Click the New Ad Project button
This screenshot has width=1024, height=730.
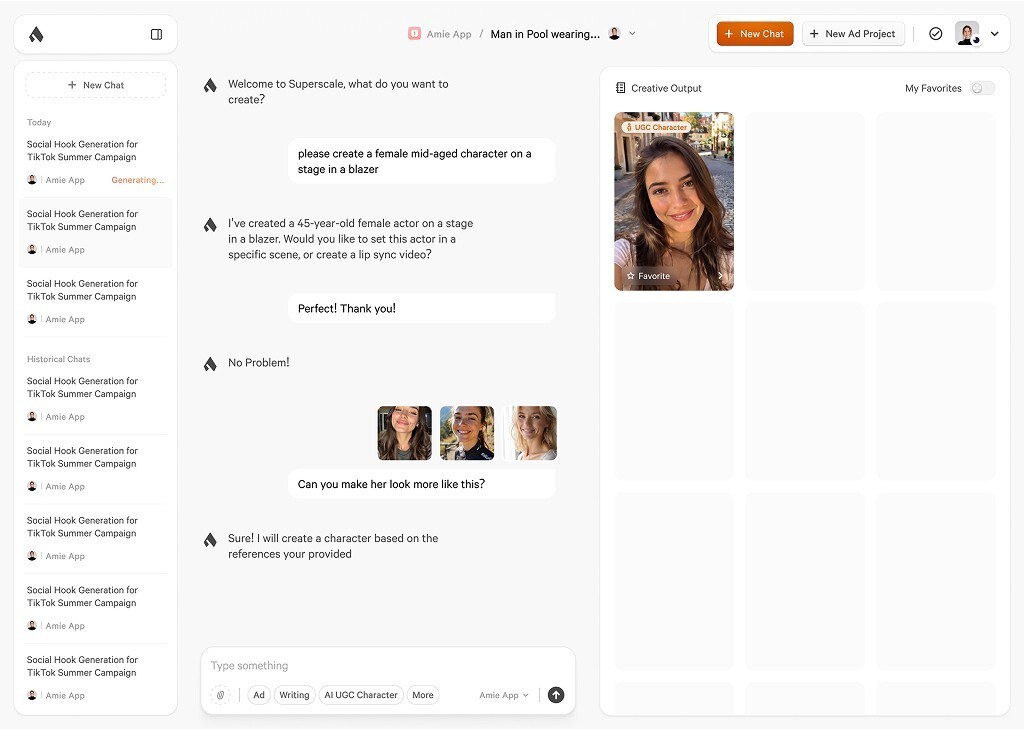pos(853,33)
